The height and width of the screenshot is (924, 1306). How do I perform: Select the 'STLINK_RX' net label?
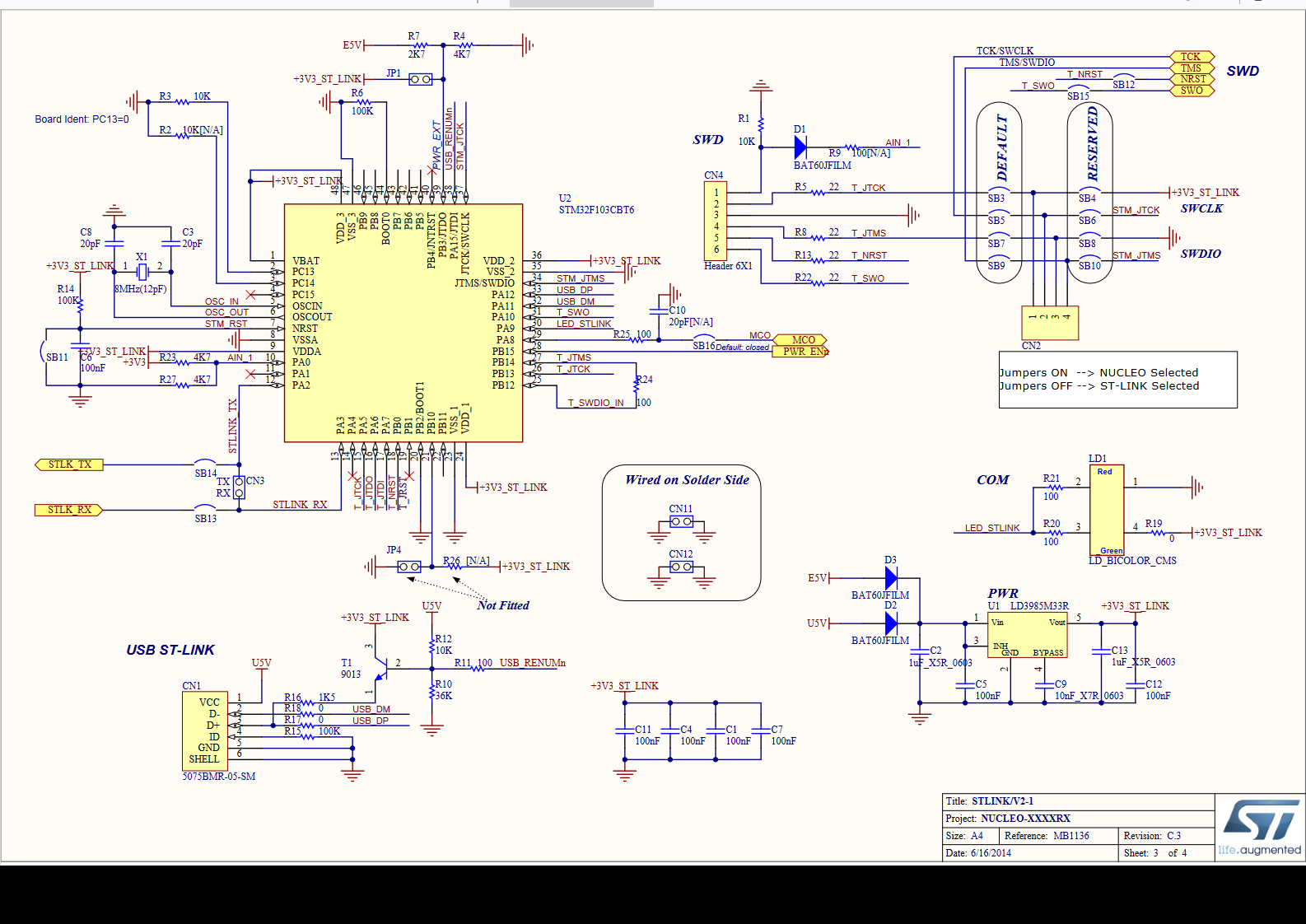300,505
